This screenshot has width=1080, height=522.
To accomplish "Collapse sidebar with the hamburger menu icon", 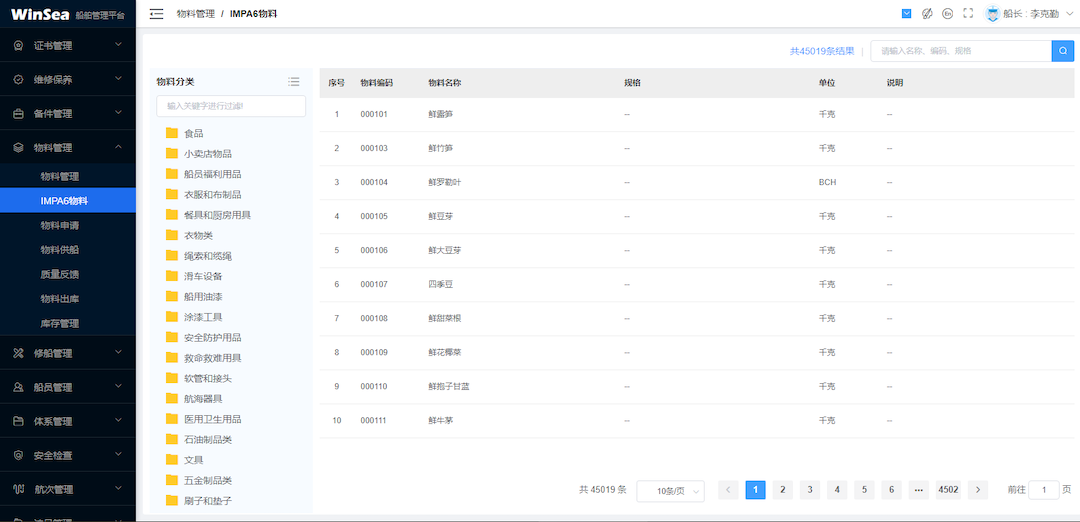I will [156, 14].
